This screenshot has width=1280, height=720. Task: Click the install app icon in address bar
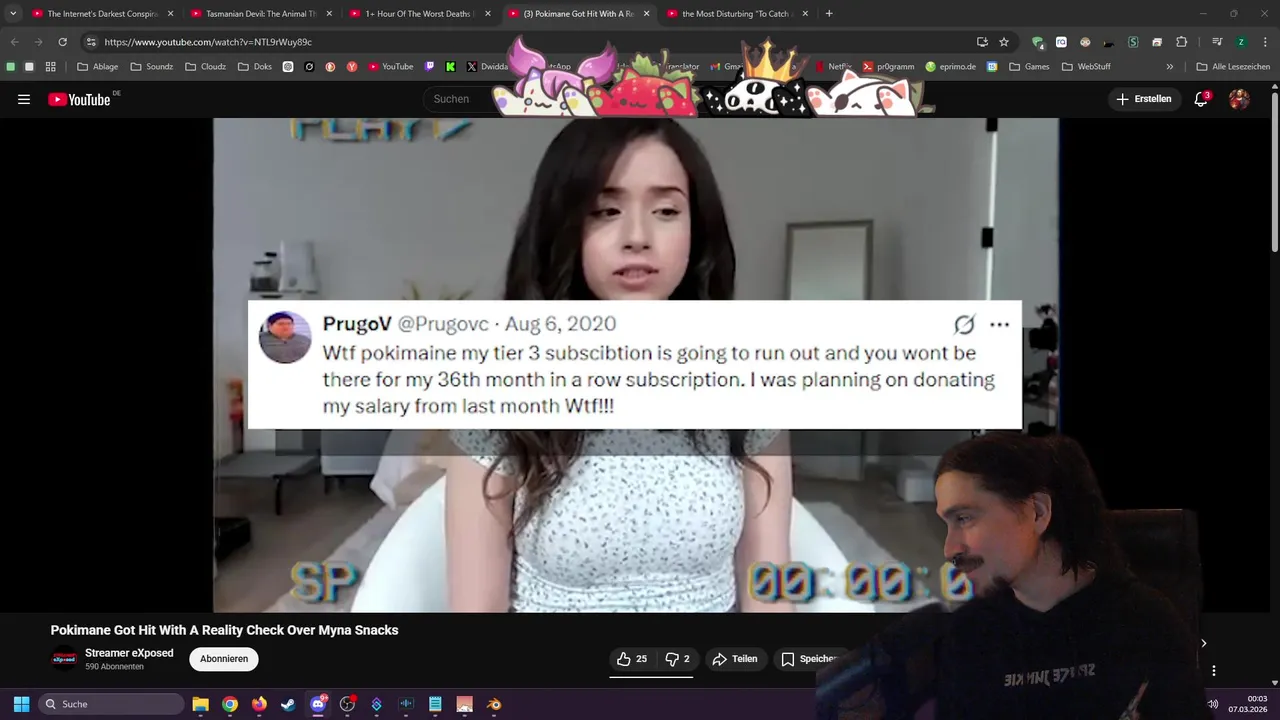pos(982,42)
